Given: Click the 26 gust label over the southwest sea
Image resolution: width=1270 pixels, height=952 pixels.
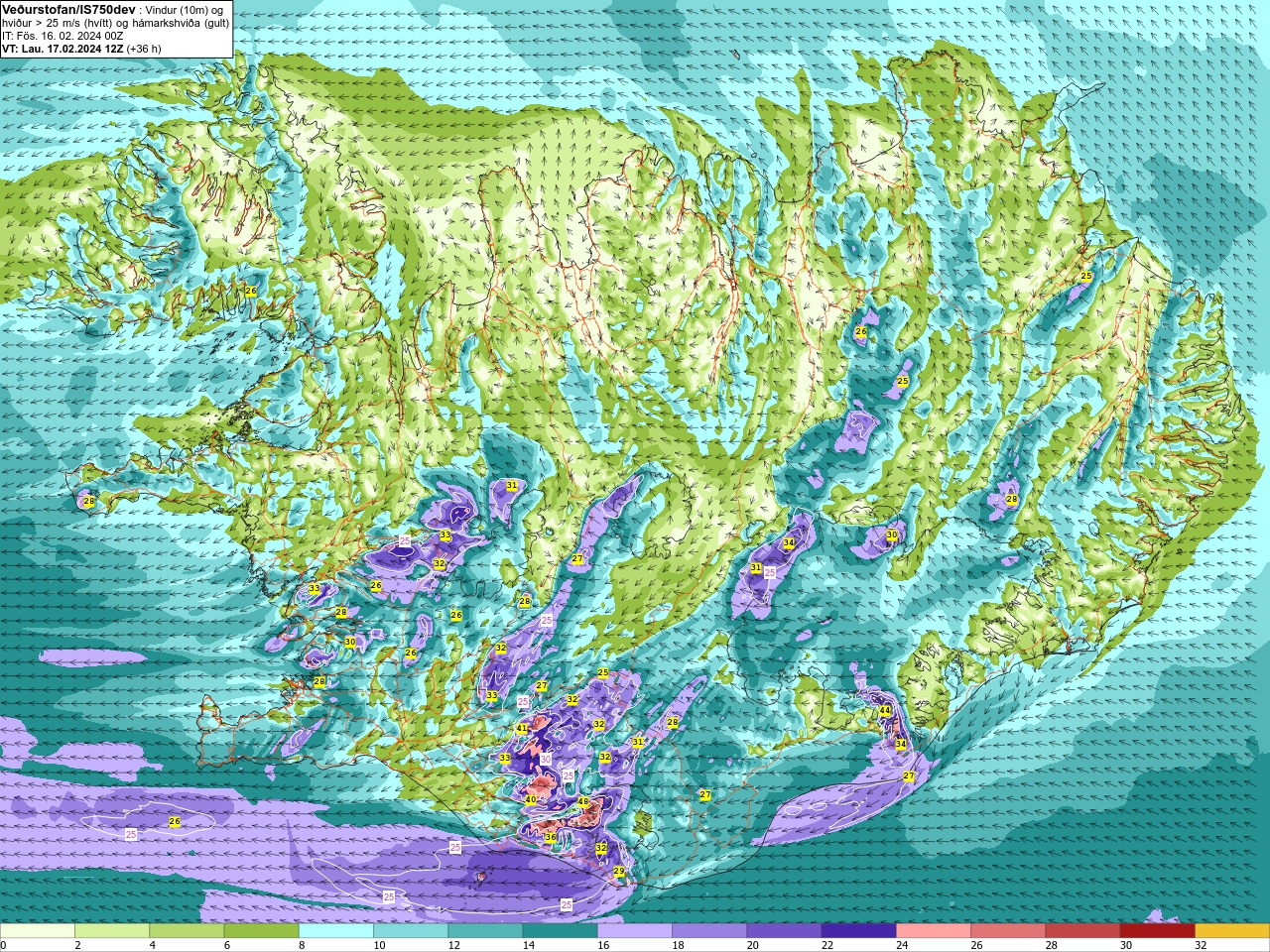Looking at the screenshot, I should [x=175, y=822].
